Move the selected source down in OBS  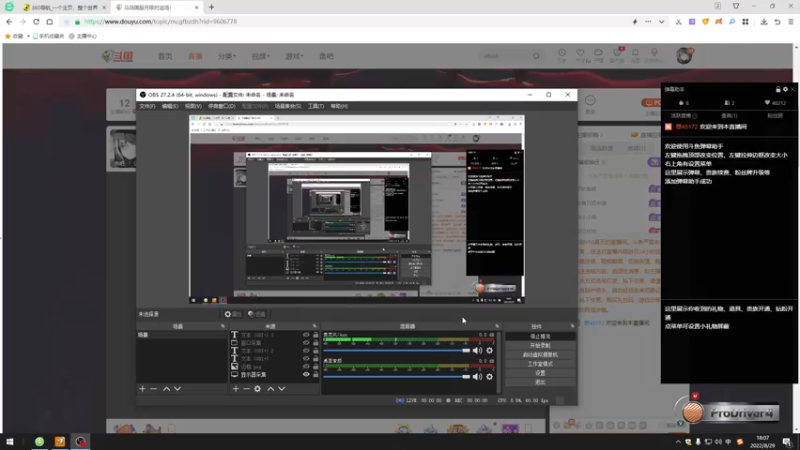(x=281, y=389)
